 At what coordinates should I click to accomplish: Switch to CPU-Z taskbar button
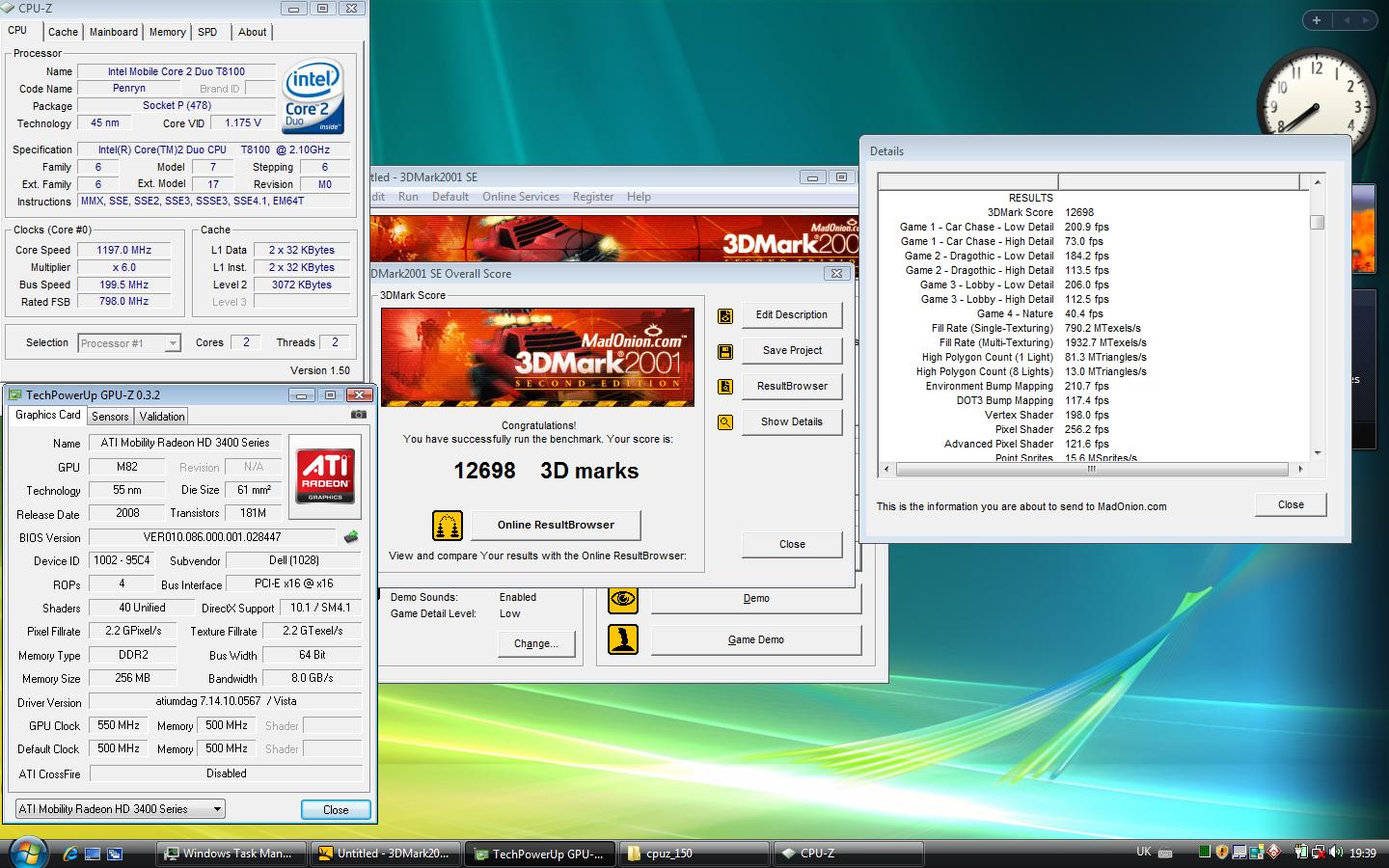[x=849, y=854]
